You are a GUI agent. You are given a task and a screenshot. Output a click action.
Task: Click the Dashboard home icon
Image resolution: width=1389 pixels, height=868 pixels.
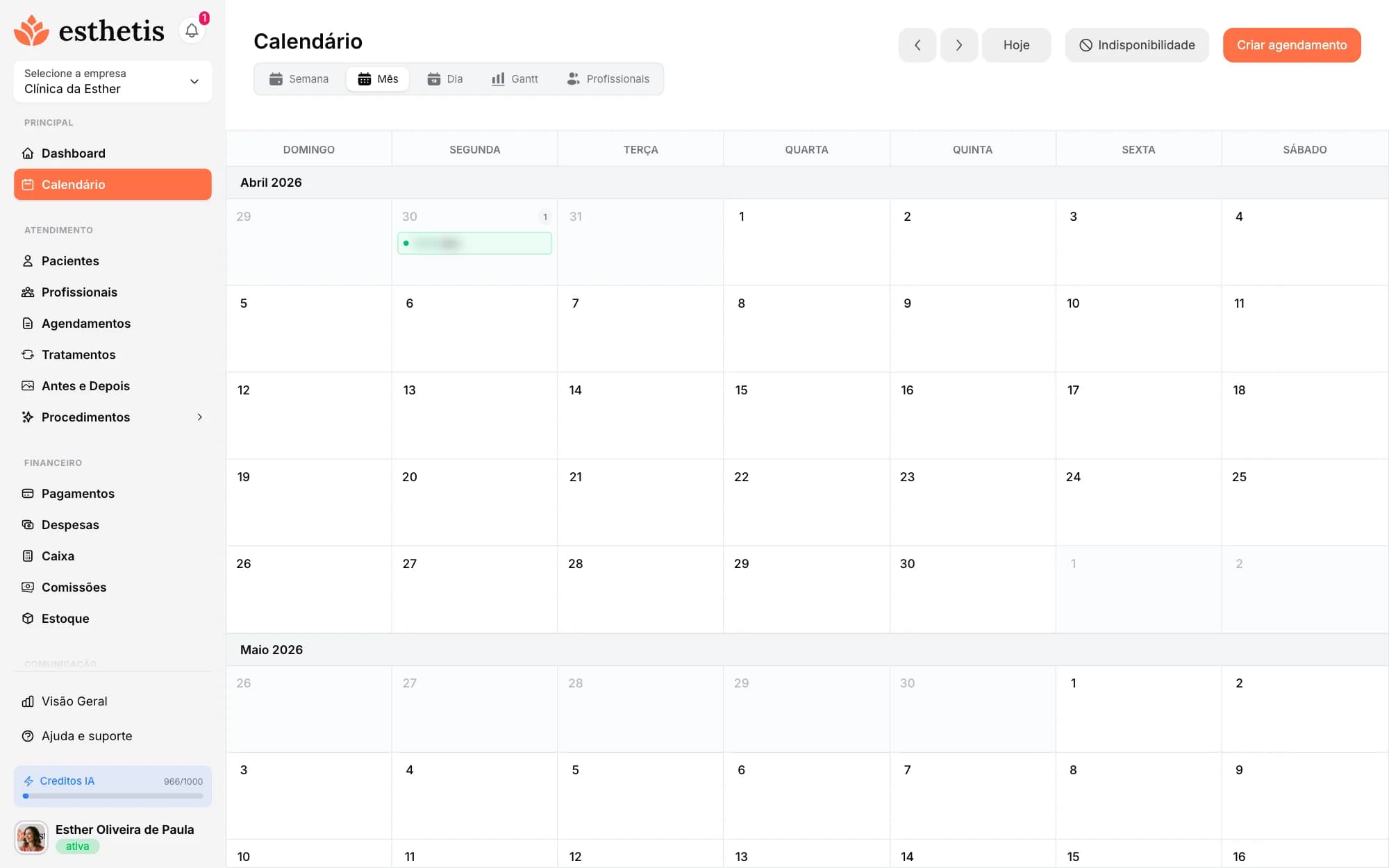point(28,153)
